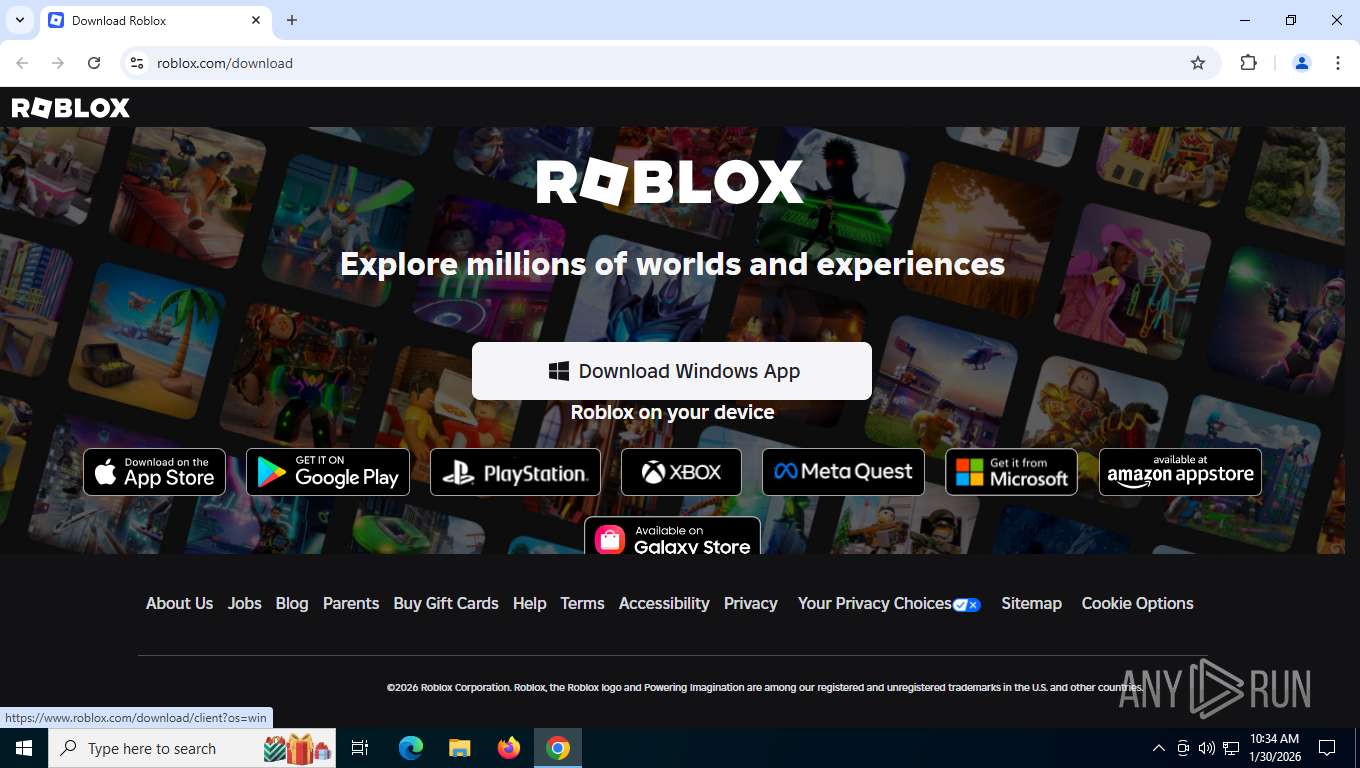Open a new browser tab
Viewport: 1360px width, 768px height.
pos(292,20)
